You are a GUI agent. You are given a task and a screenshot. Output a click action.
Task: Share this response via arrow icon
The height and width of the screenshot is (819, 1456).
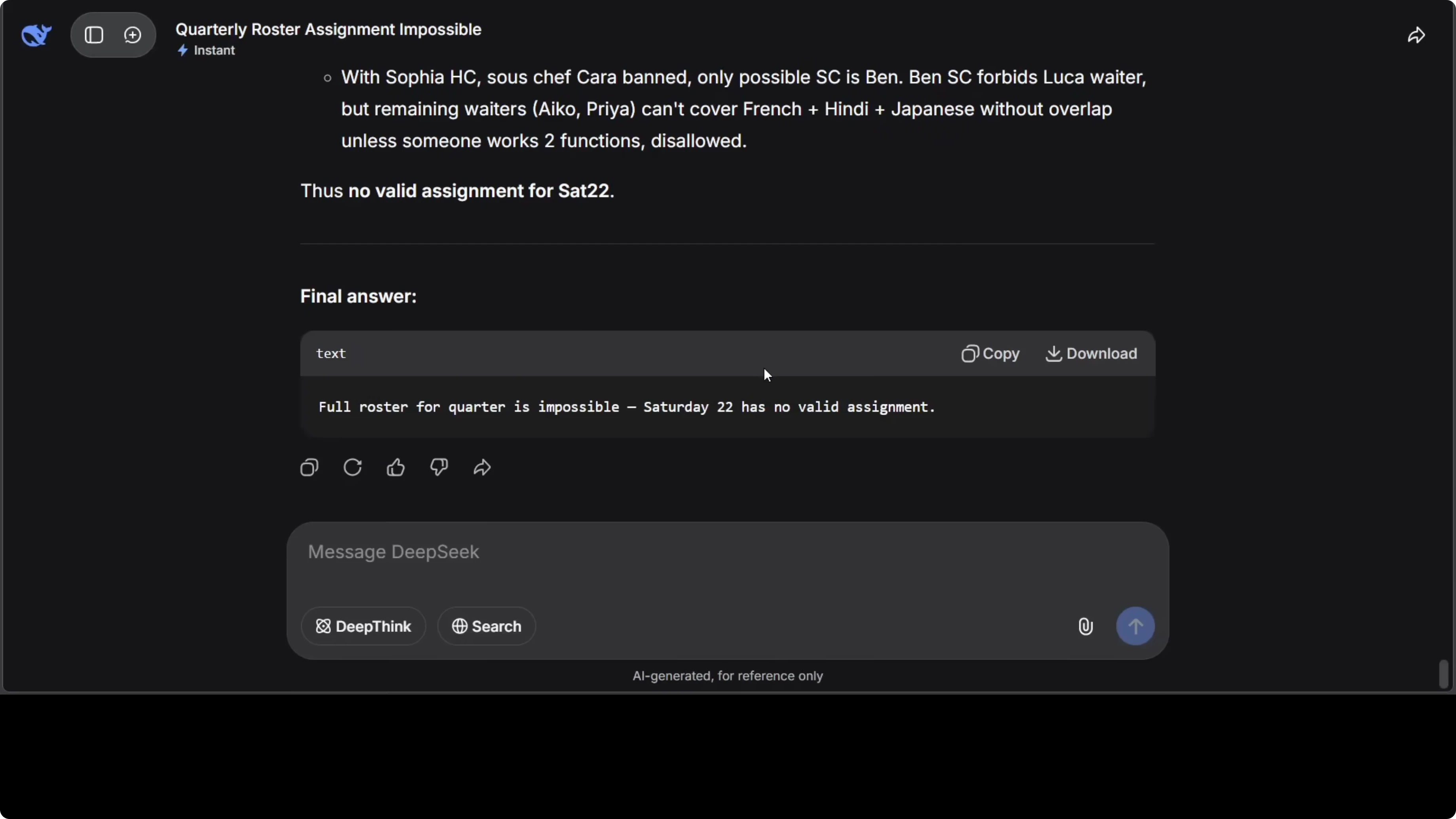tap(482, 467)
